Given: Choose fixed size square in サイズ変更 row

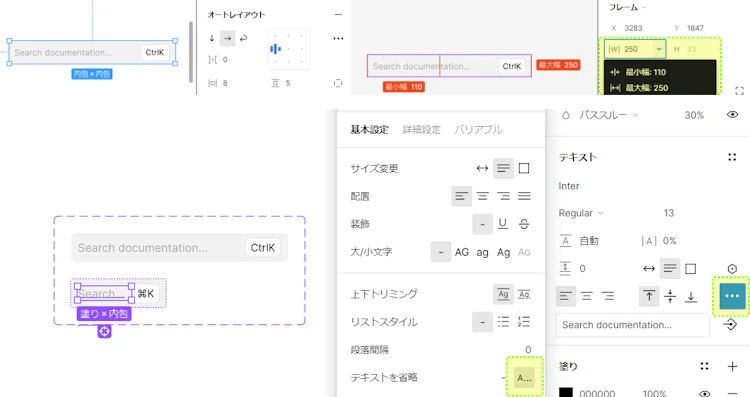Looking at the screenshot, I should pyautogui.click(x=524, y=168).
